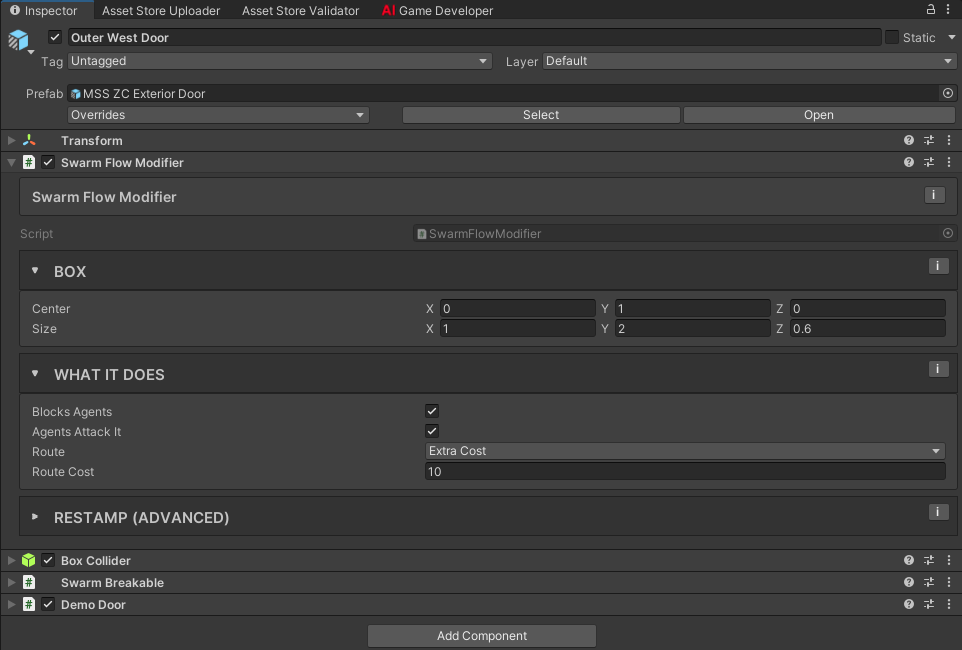Open help for Swarm Flow Modifier component
Image resolution: width=962 pixels, height=650 pixels.
pos(909,163)
